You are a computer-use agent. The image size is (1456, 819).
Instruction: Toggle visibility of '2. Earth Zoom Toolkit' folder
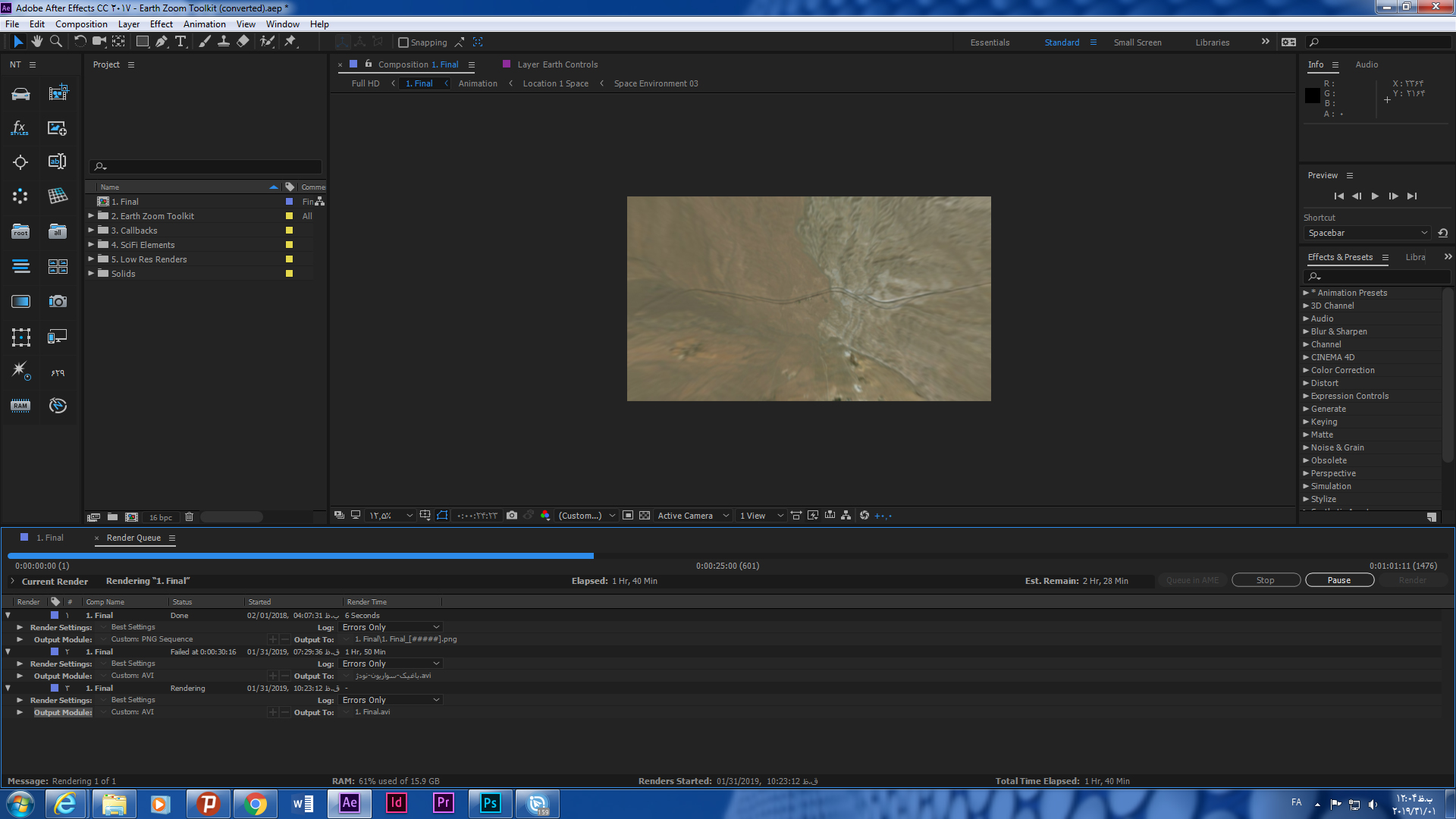91,215
